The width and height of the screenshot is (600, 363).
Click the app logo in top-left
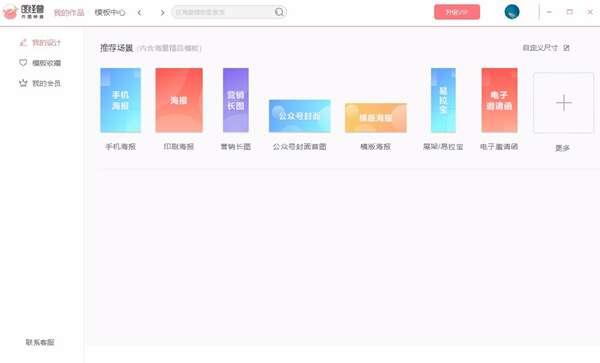click(x=23, y=12)
